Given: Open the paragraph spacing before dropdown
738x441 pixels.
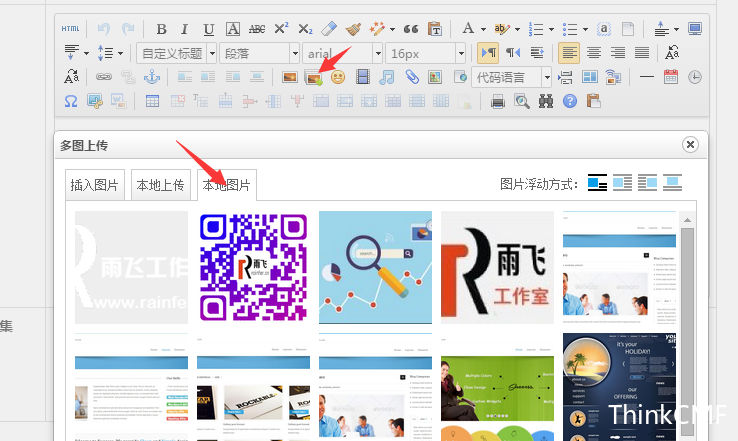Looking at the screenshot, I should [676, 29].
